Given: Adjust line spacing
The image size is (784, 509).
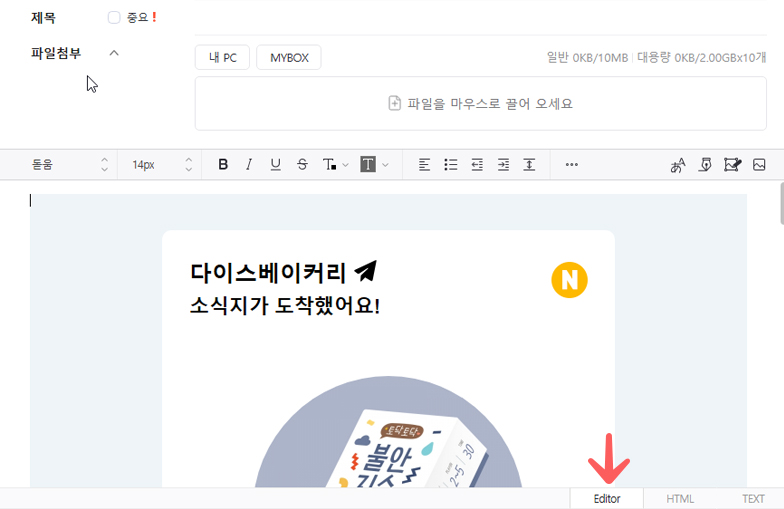Looking at the screenshot, I should pyautogui.click(x=529, y=164).
